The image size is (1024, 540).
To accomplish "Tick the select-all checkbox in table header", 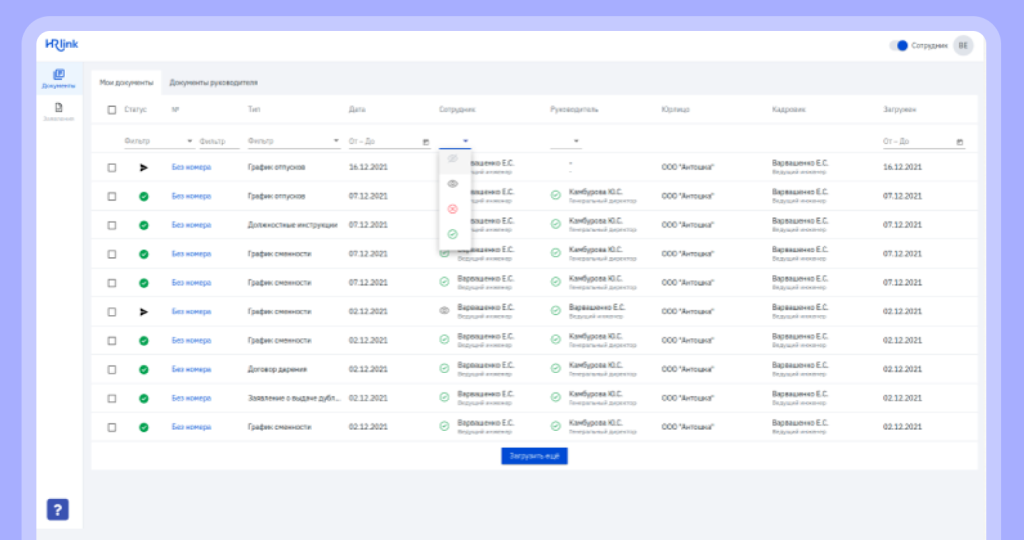I will point(112,109).
